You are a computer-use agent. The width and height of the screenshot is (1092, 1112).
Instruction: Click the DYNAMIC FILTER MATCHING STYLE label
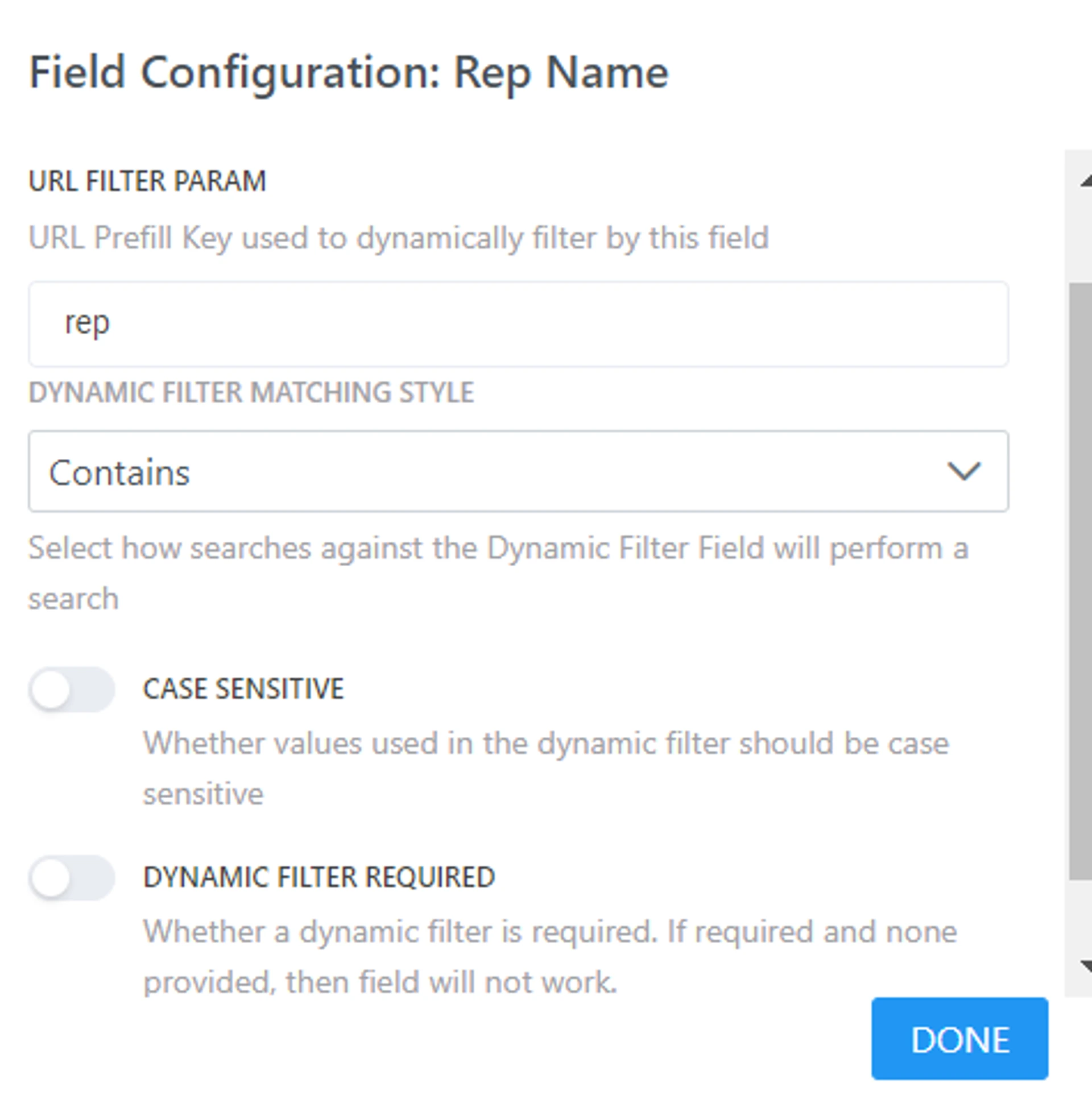(251, 393)
